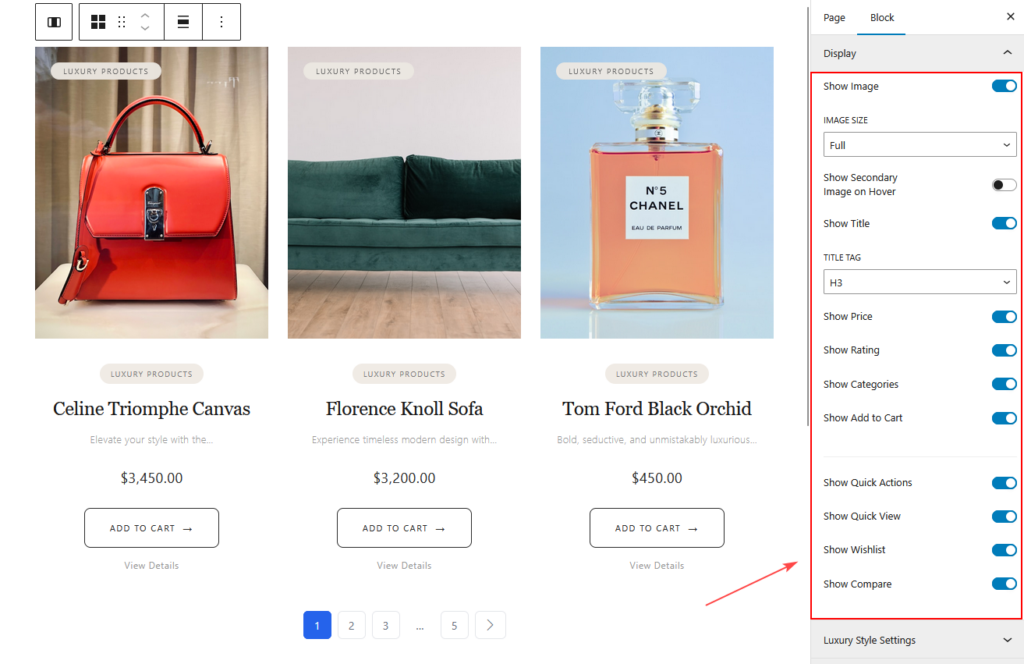
Task: Switch to the Page tab
Action: click(834, 18)
